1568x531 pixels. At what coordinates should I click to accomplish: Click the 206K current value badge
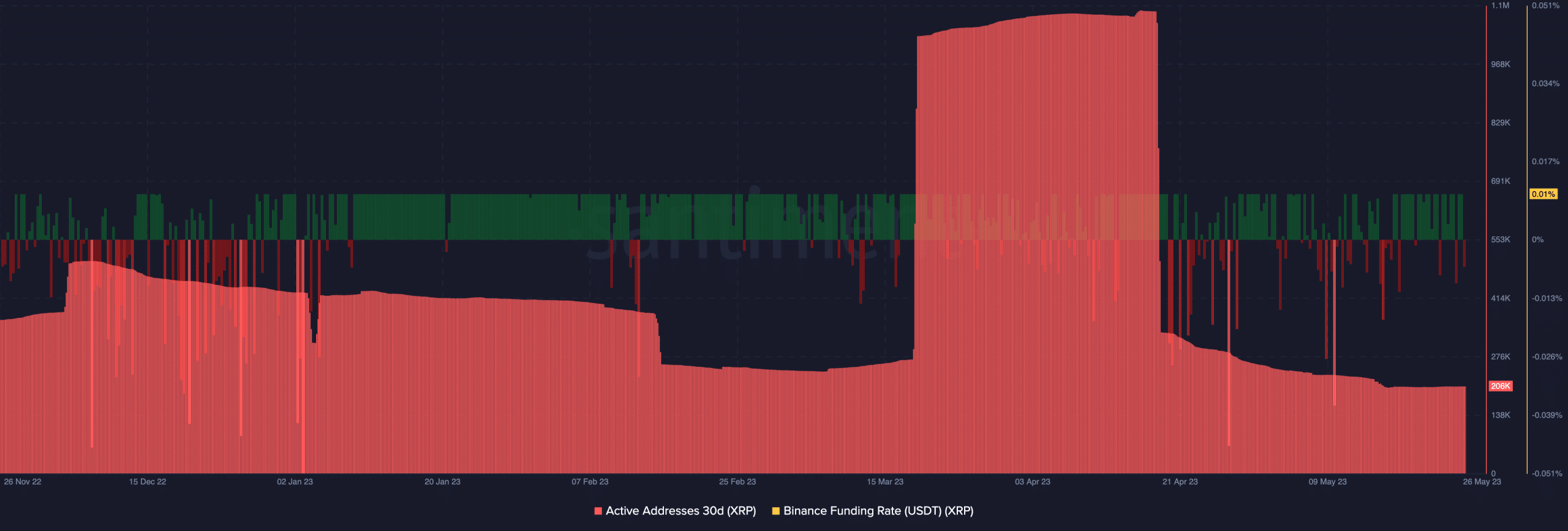[1500, 386]
